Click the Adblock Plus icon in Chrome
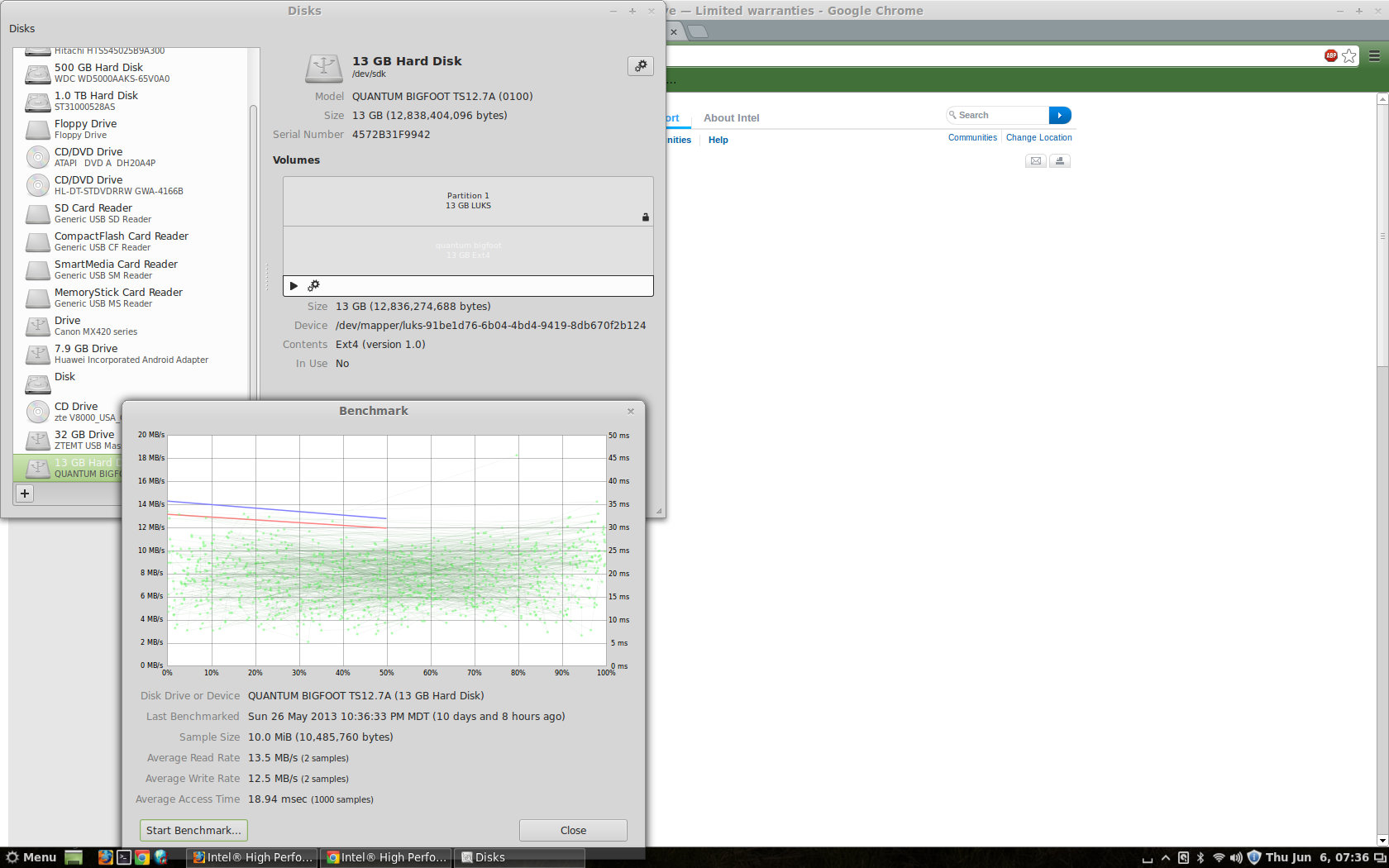1389x868 pixels. 1331,55
